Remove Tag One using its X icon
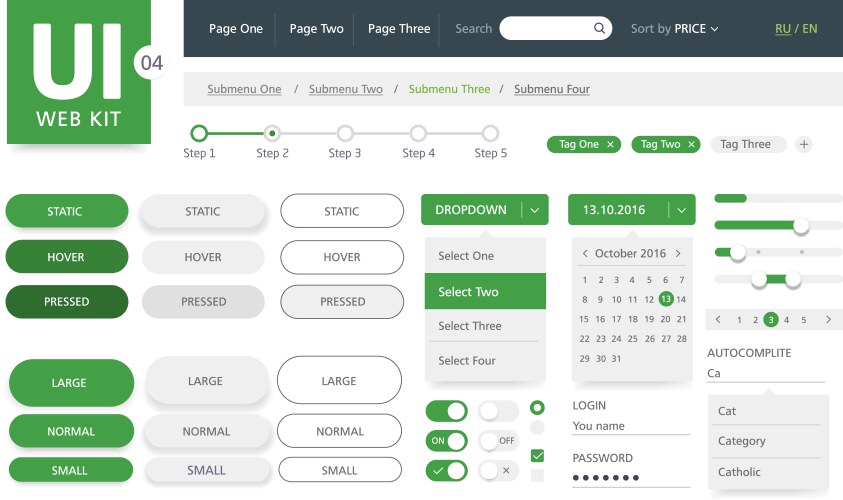 tap(610, 144)
